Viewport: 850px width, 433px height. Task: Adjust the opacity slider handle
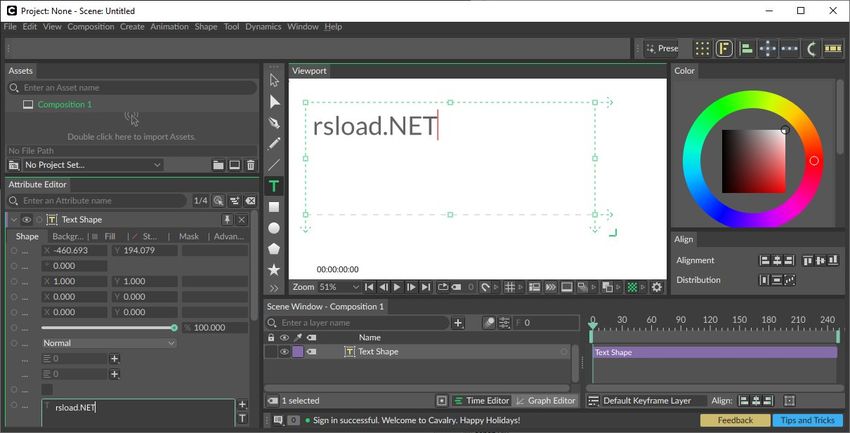click(x=174, y=327)
